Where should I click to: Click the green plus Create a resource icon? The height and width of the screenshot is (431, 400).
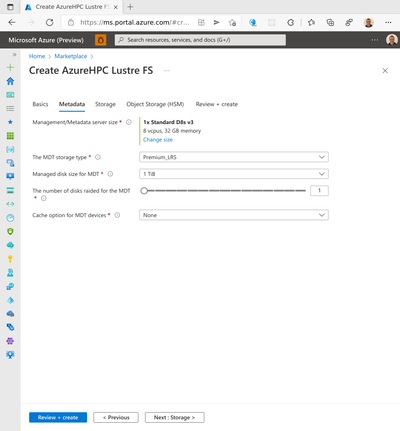click(x=10, y=67)
